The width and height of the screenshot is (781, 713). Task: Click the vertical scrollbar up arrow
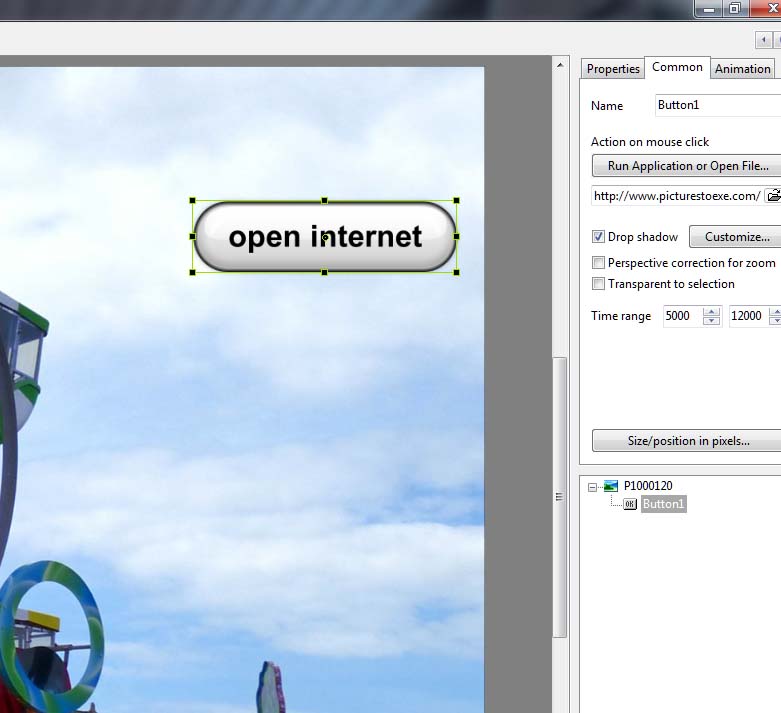coord(560,65)
